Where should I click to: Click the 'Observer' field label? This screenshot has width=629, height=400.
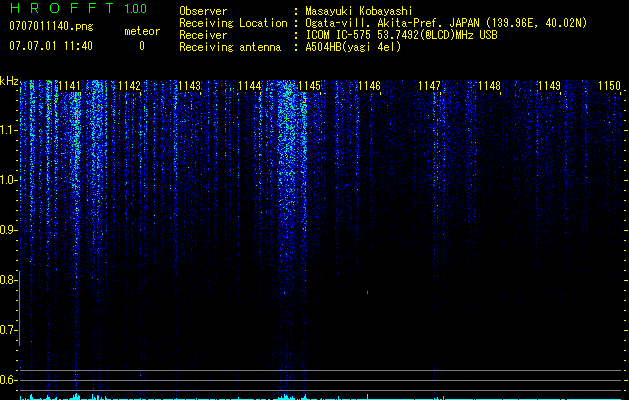(x=203, y=11)
